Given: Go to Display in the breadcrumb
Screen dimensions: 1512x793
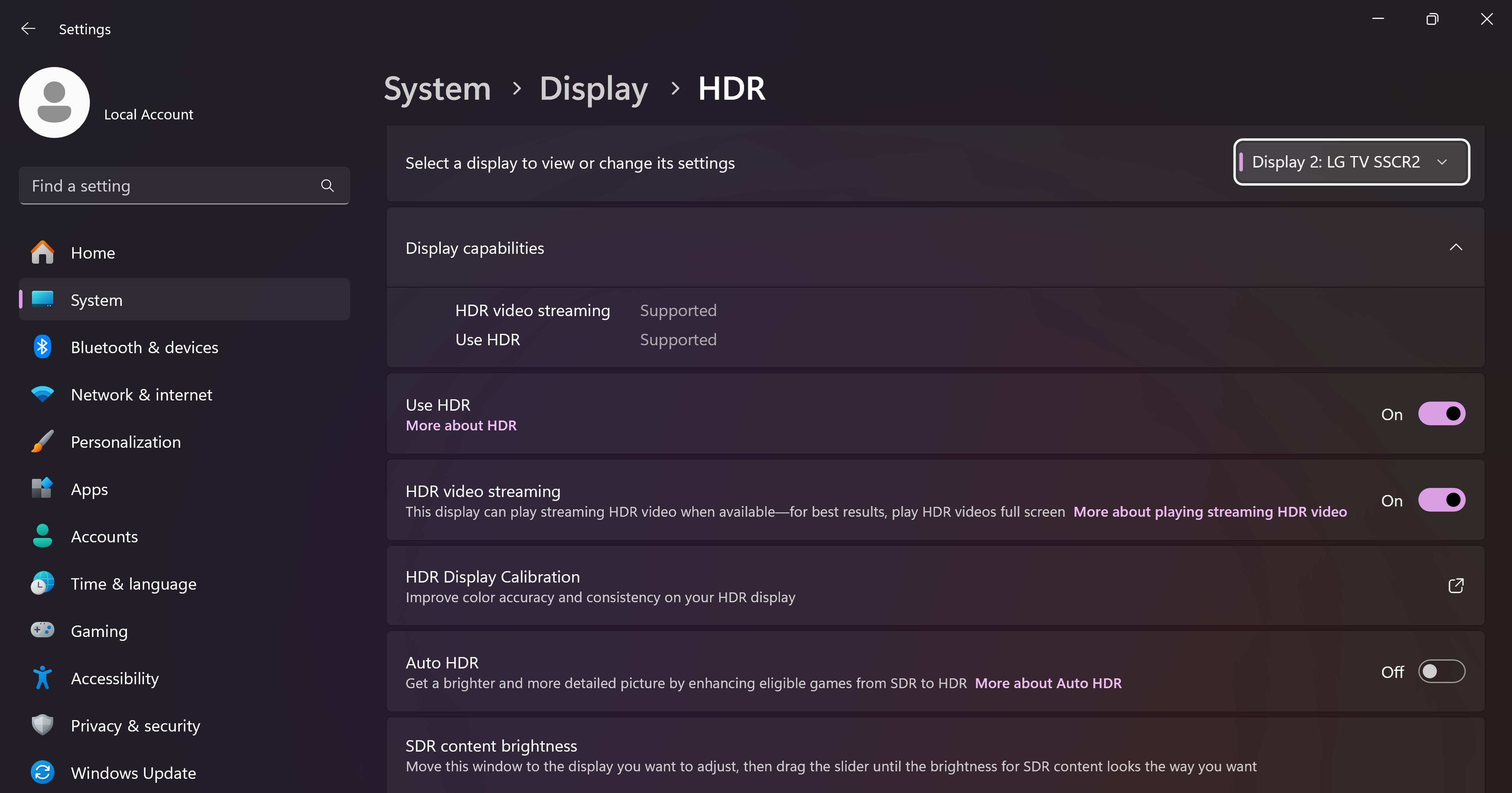Looking at the screenshot, I should click(x=593, y=89).
